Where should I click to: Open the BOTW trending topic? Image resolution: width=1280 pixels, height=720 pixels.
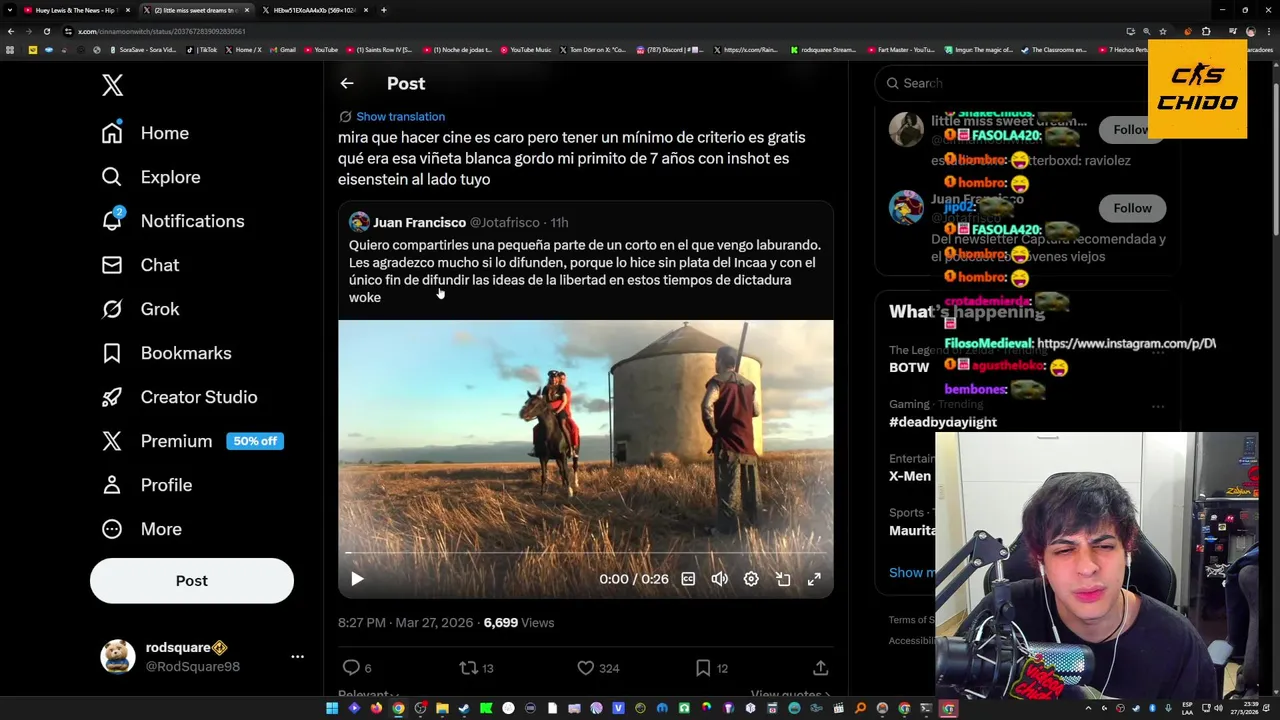point(909,367)
